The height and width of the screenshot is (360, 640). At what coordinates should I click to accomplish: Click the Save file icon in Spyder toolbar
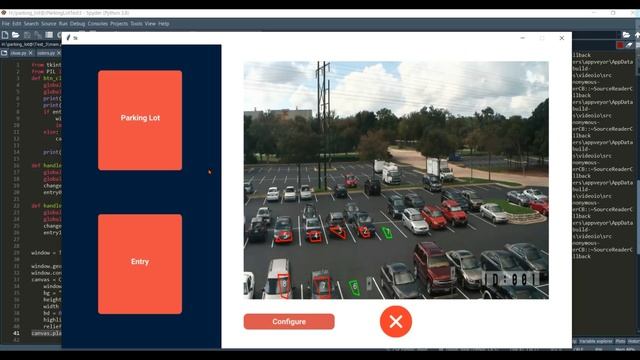pyautogui.click(x=27, y=35)
